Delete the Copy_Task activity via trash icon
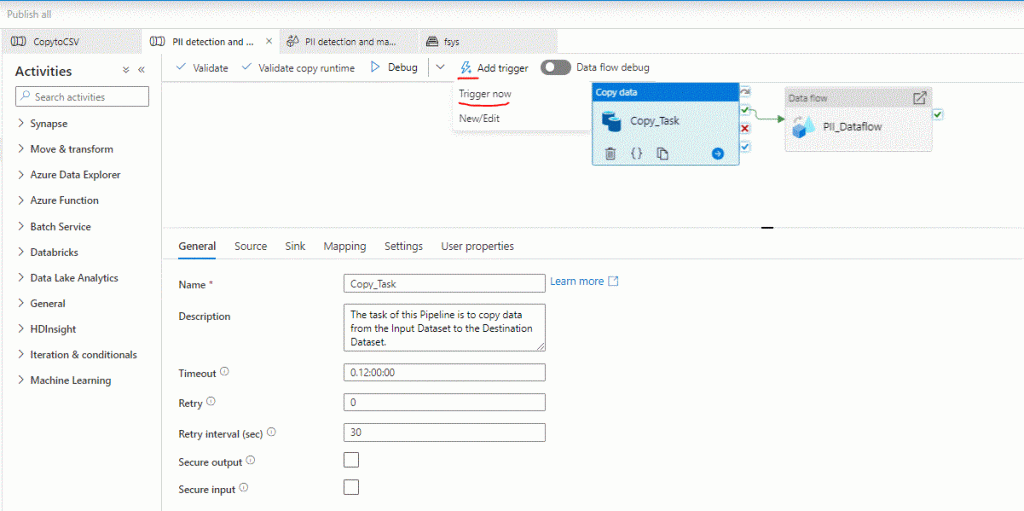This screenshot has width=1024, height=511. pos(610,154)
